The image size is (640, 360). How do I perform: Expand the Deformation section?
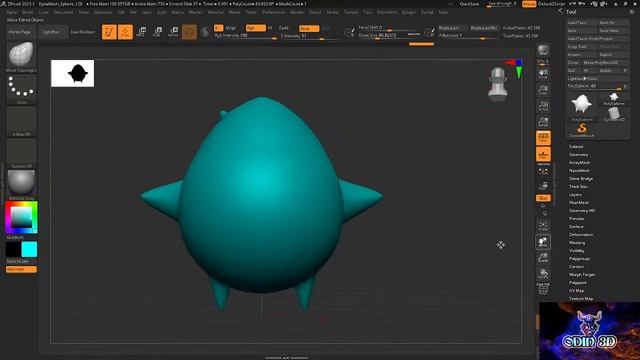tap(581, 235)
